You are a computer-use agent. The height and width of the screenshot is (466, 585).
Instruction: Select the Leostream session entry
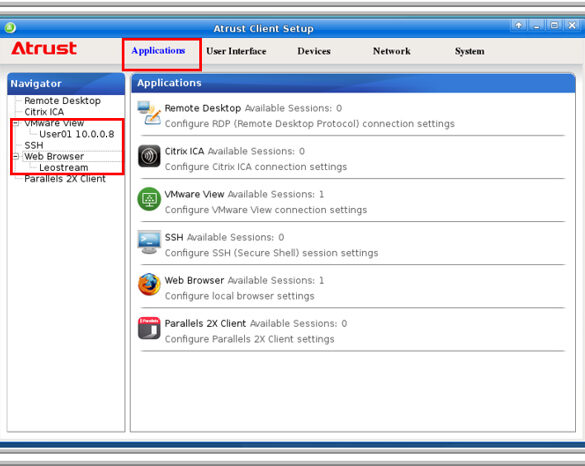pyautogui.click(x=64, y=168)
